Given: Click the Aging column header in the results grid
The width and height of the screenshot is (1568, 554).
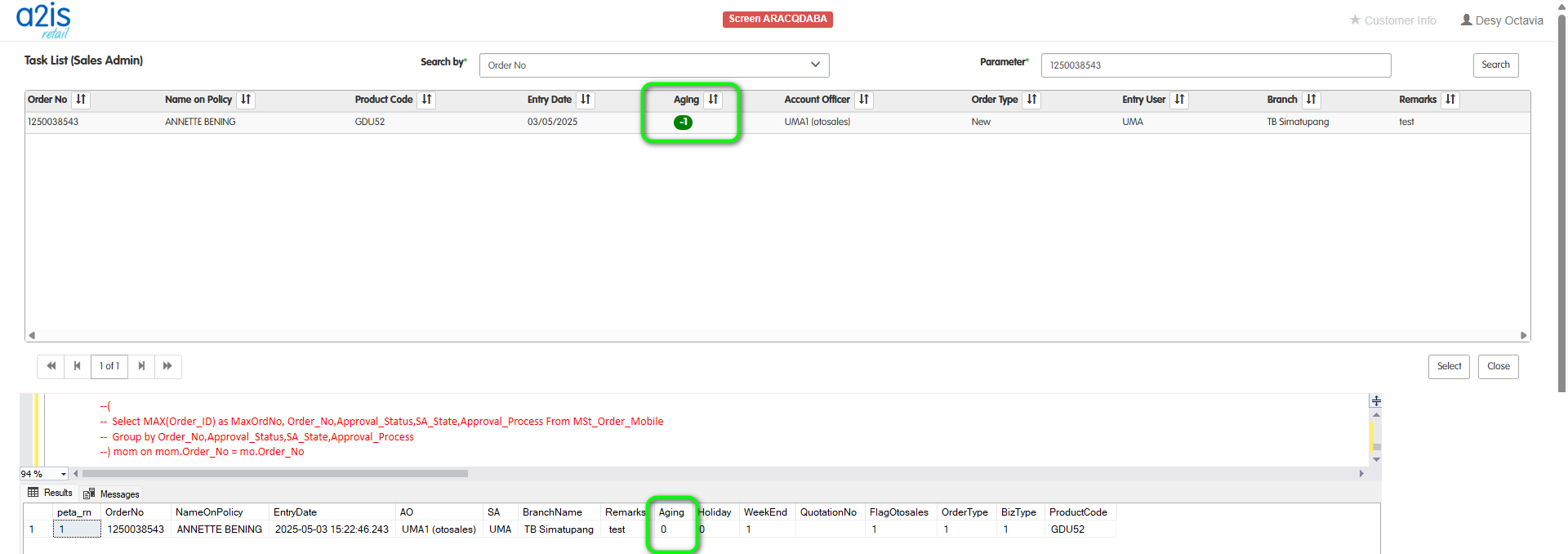Looking at the screenshot, I should pyautogui.click(x=672, y=512).
